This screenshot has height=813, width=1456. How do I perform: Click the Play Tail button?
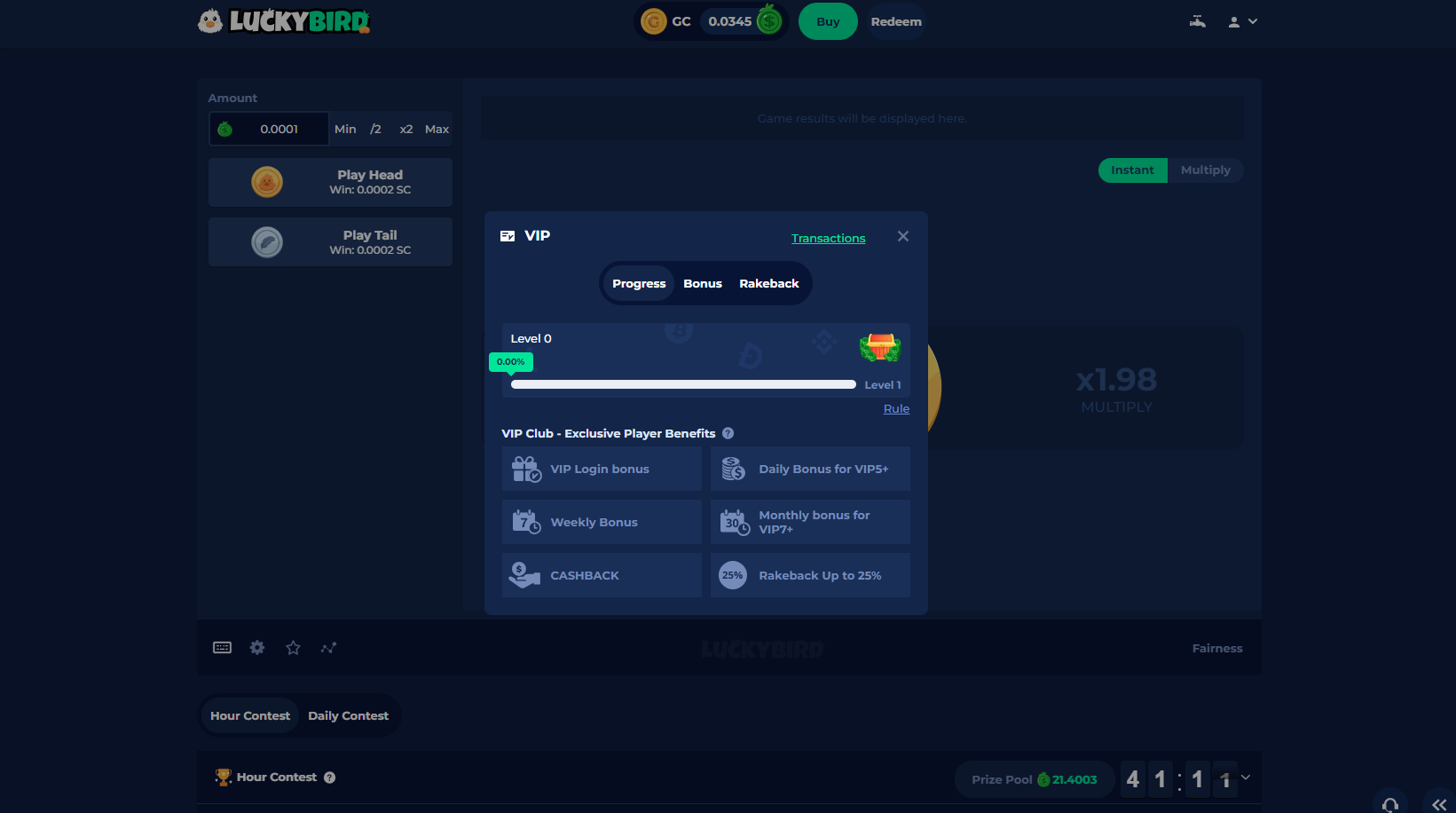[330, 241]
